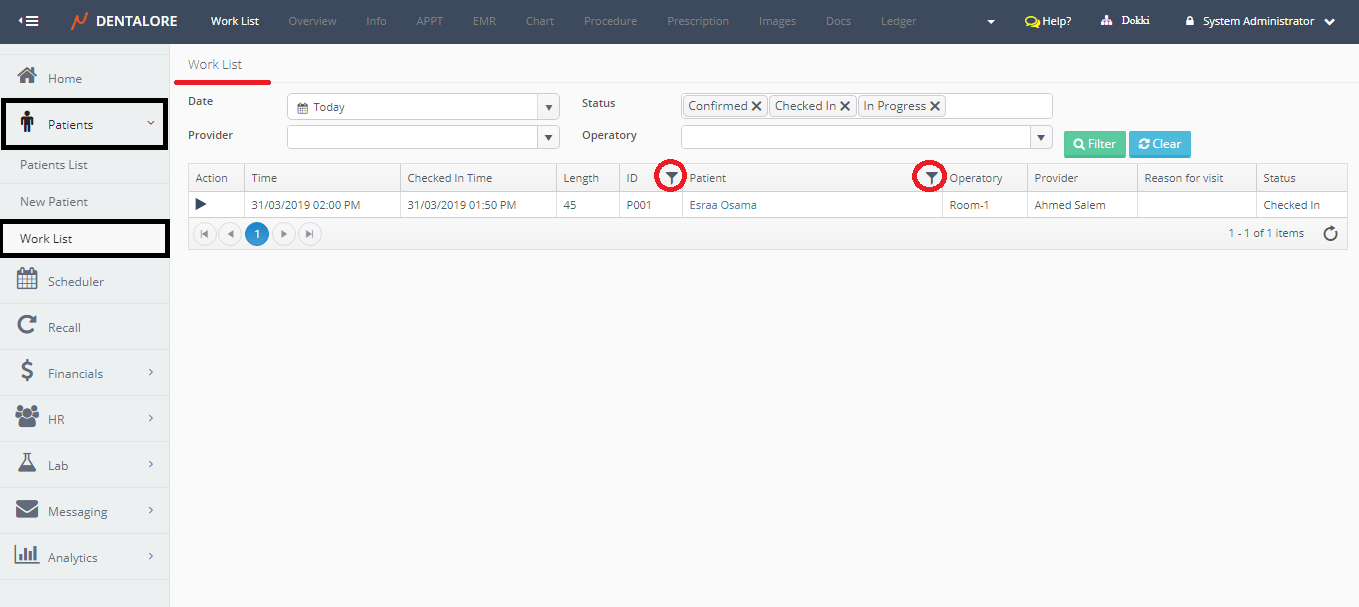
Task: Go to Home in the sidebar
Action: click(64, 78)
